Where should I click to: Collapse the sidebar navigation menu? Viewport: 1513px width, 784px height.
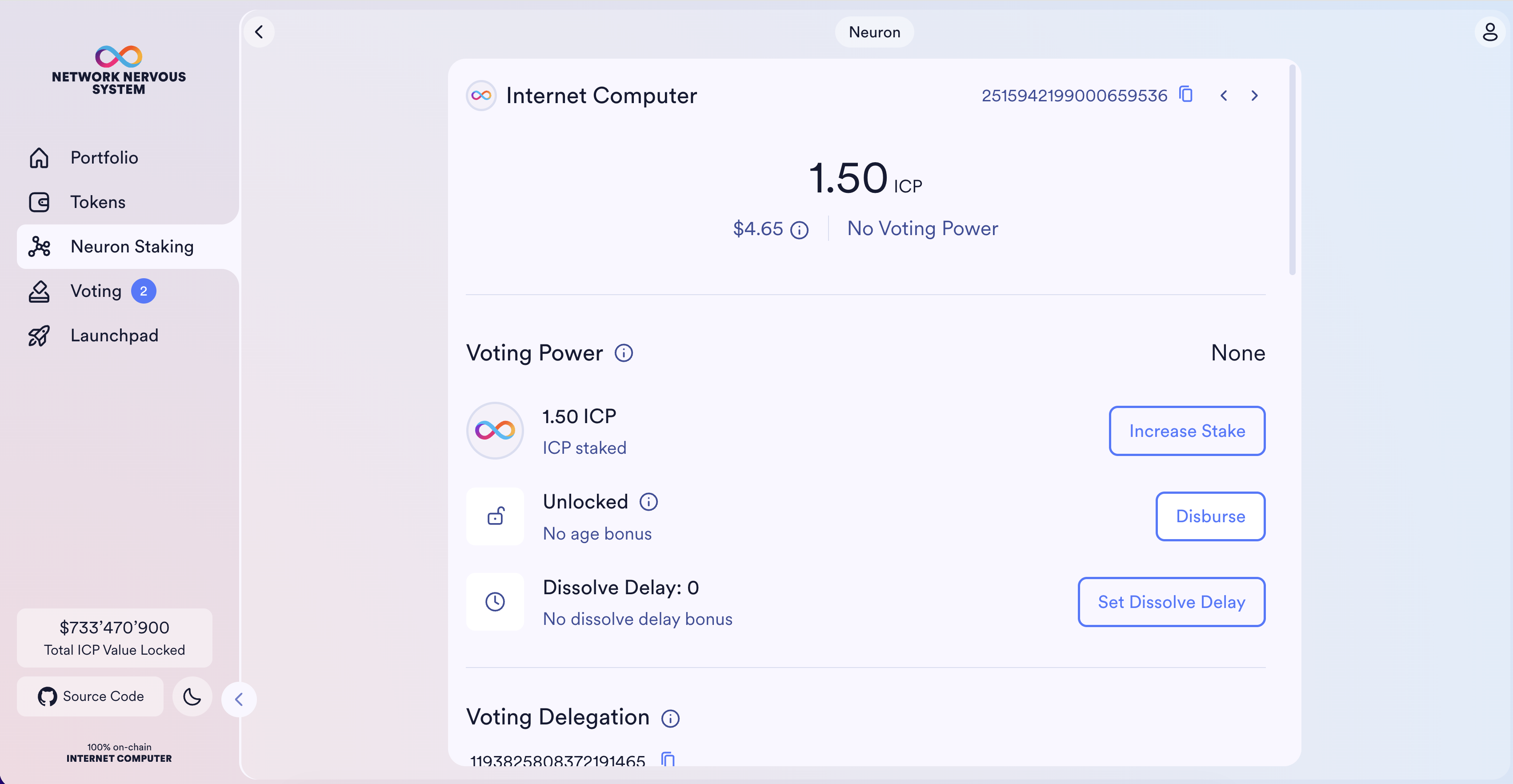pyautogui.click(x=238, y=700)
